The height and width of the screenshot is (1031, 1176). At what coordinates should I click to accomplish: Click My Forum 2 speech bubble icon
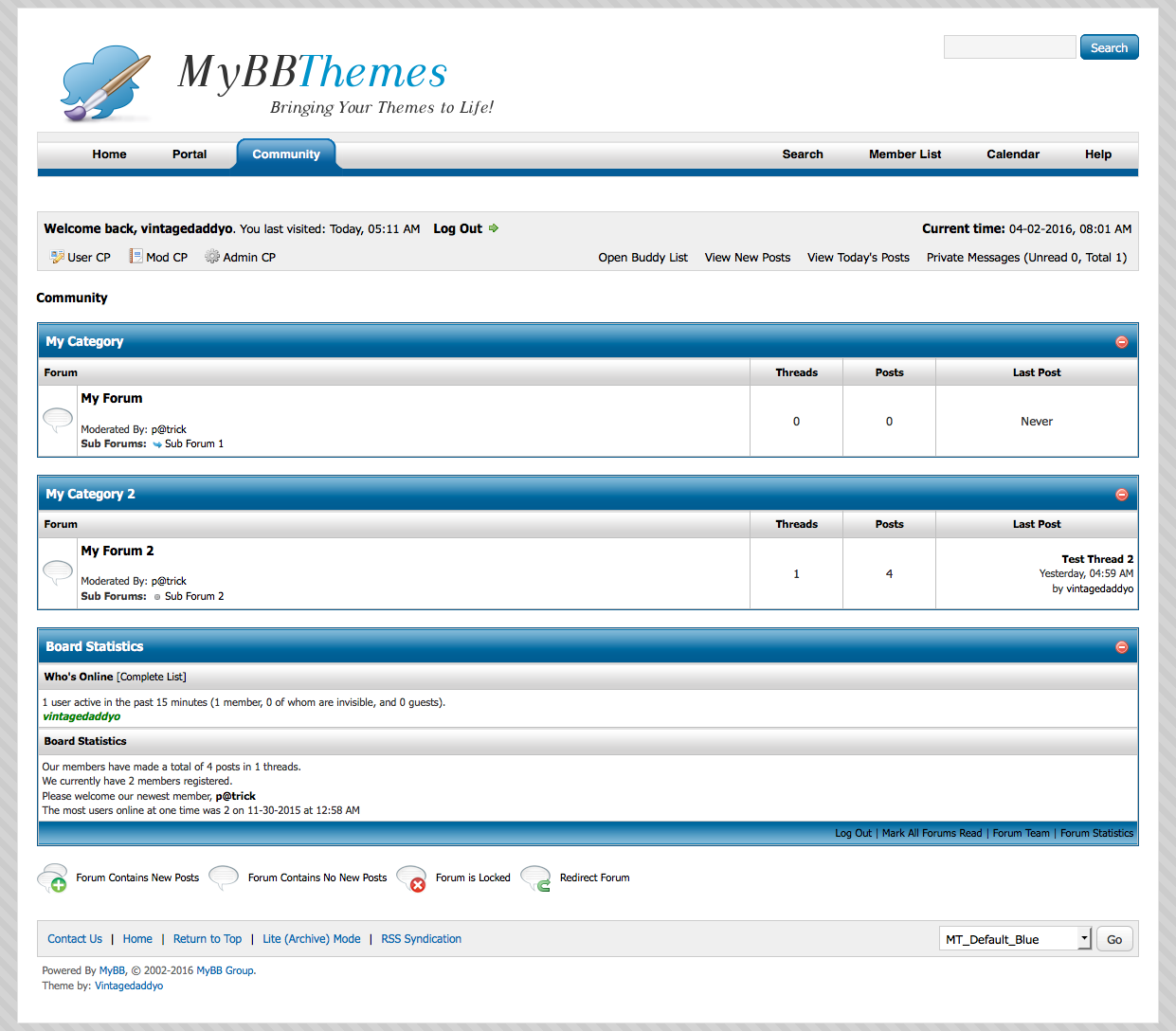pyautogui.click(x=58, y=571)
